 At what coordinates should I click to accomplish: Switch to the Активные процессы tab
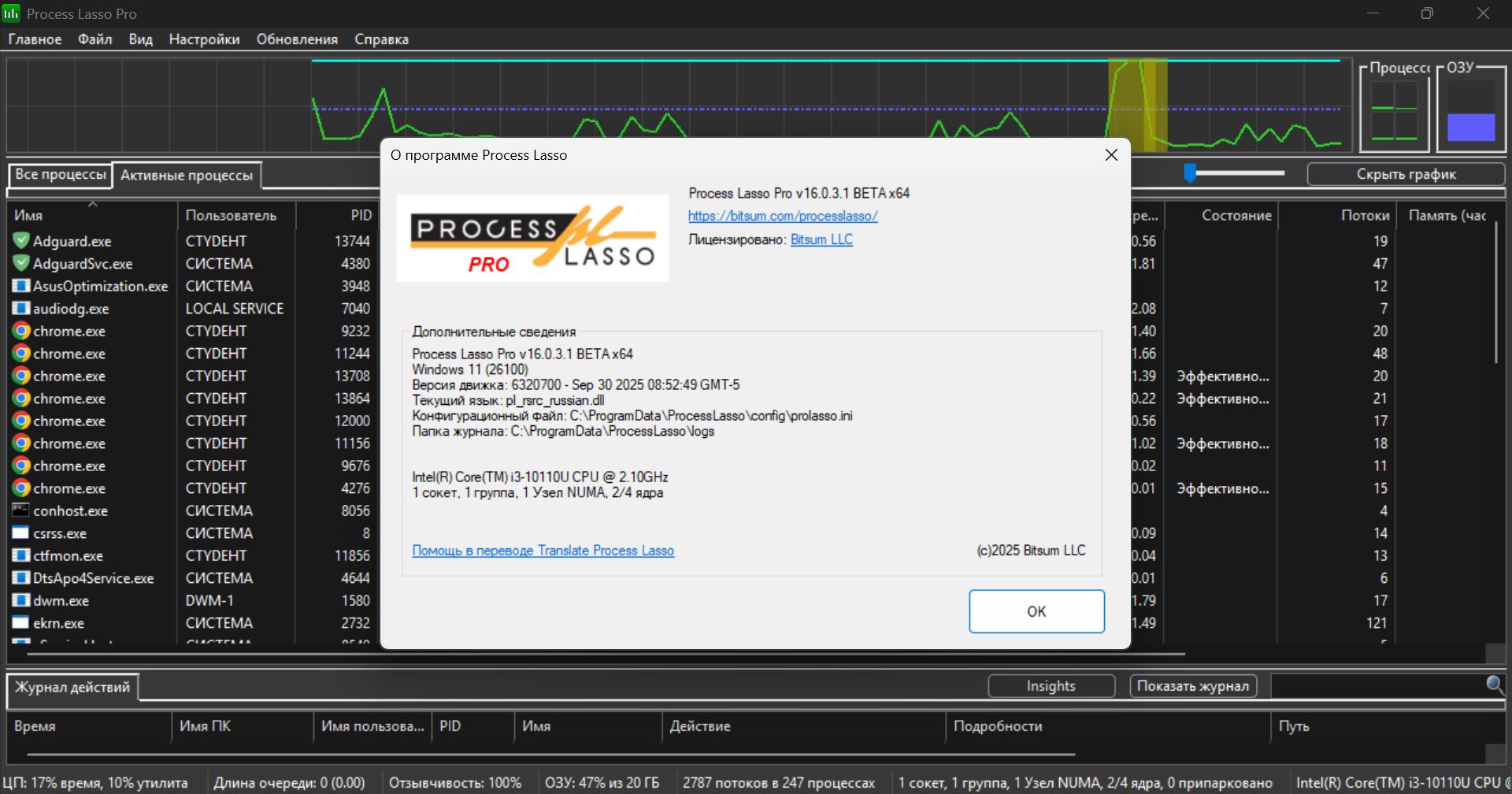(x=187, y=176)
